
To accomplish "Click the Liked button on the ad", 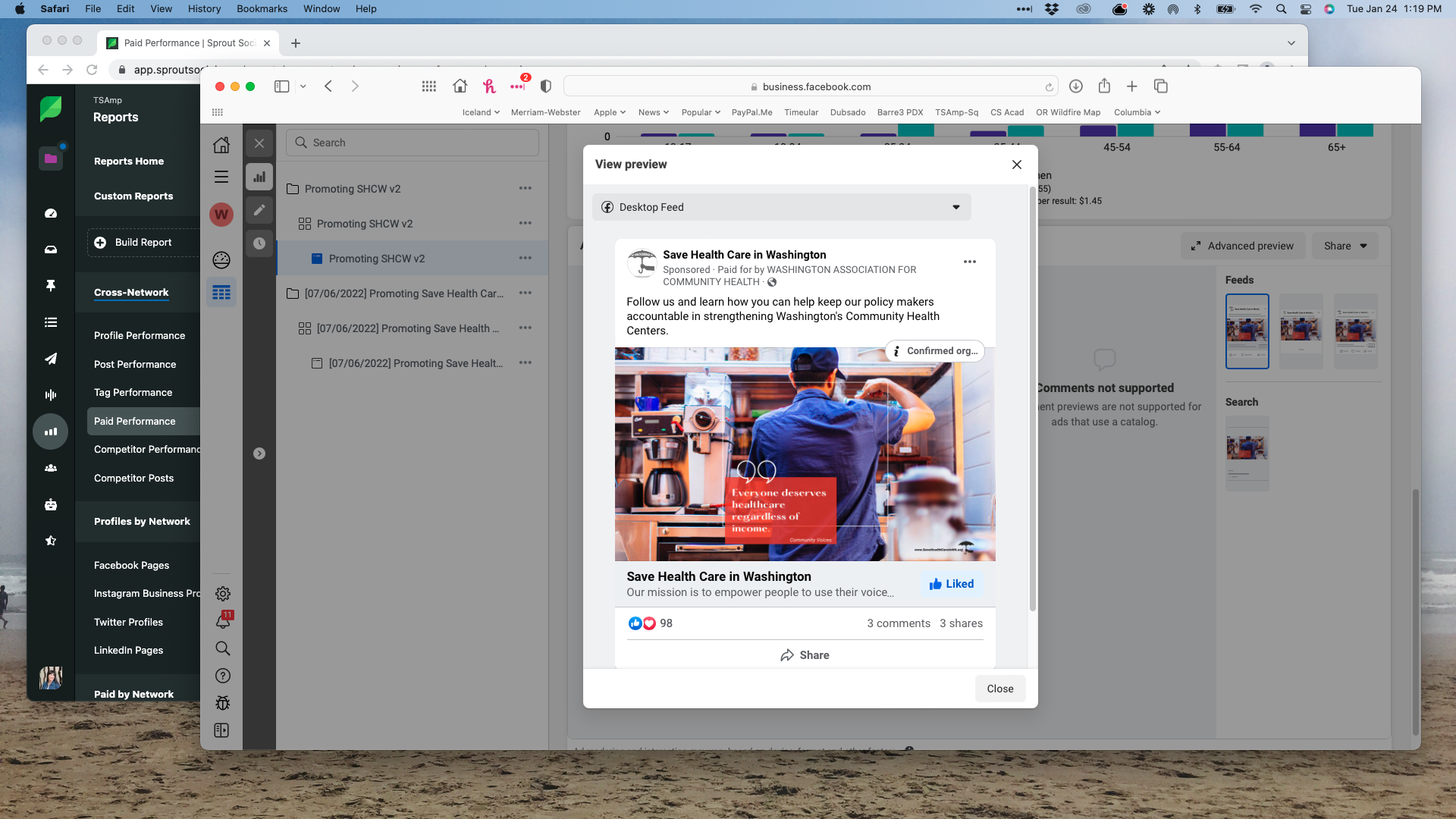I will coord(952,584).
